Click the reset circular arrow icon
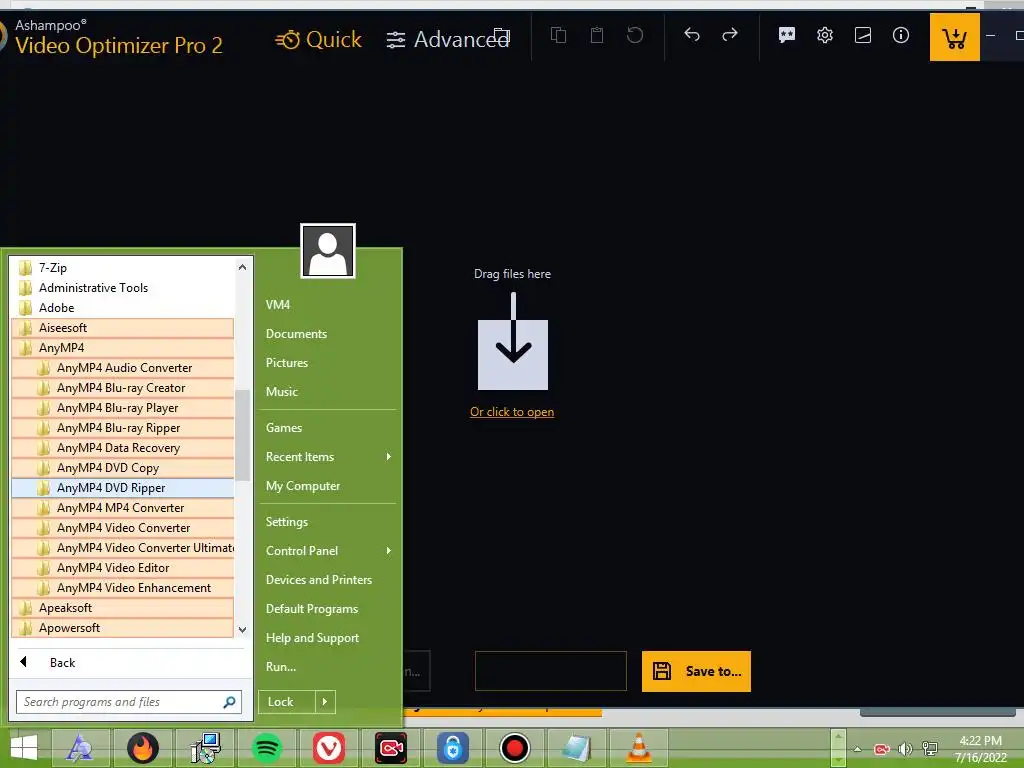 635,35
